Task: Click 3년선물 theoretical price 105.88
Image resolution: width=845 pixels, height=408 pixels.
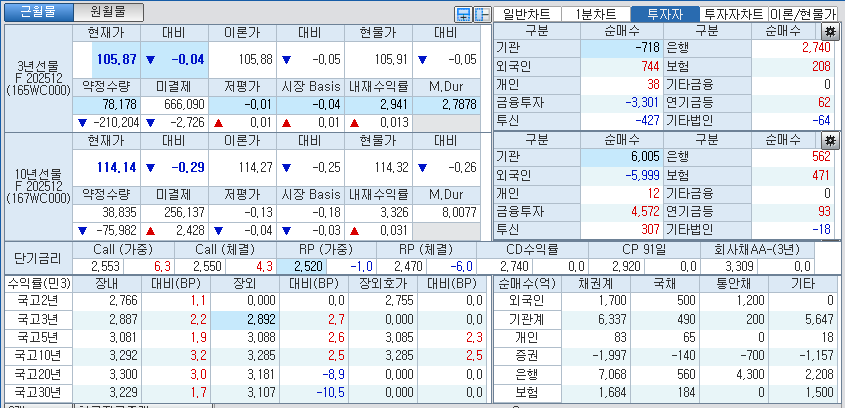Action: coord(255,59)
